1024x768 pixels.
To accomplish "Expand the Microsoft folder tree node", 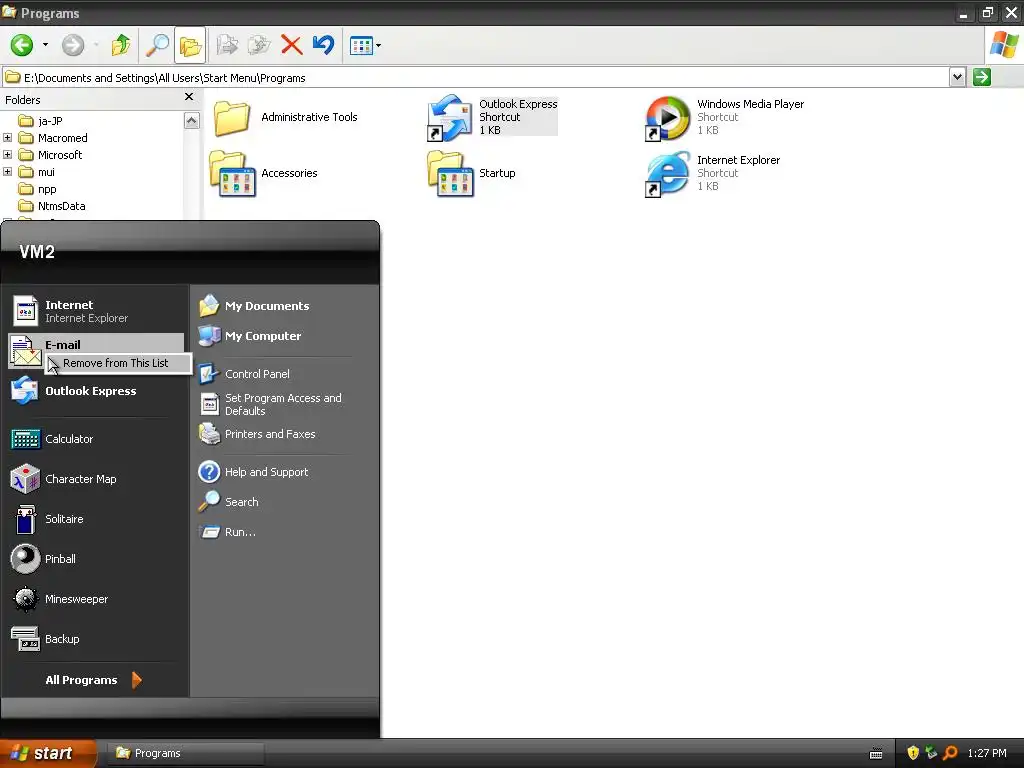I will pyautogui.click(x=7, y=155).
